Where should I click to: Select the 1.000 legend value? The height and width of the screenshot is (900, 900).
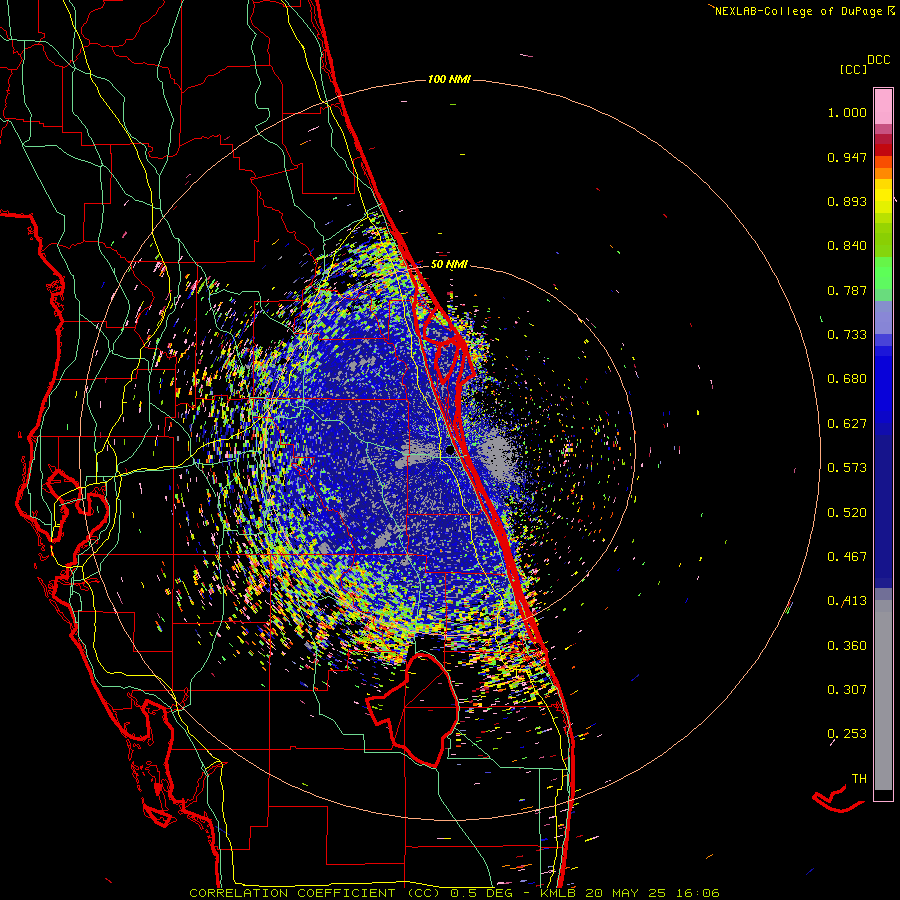tap(847, 112)
